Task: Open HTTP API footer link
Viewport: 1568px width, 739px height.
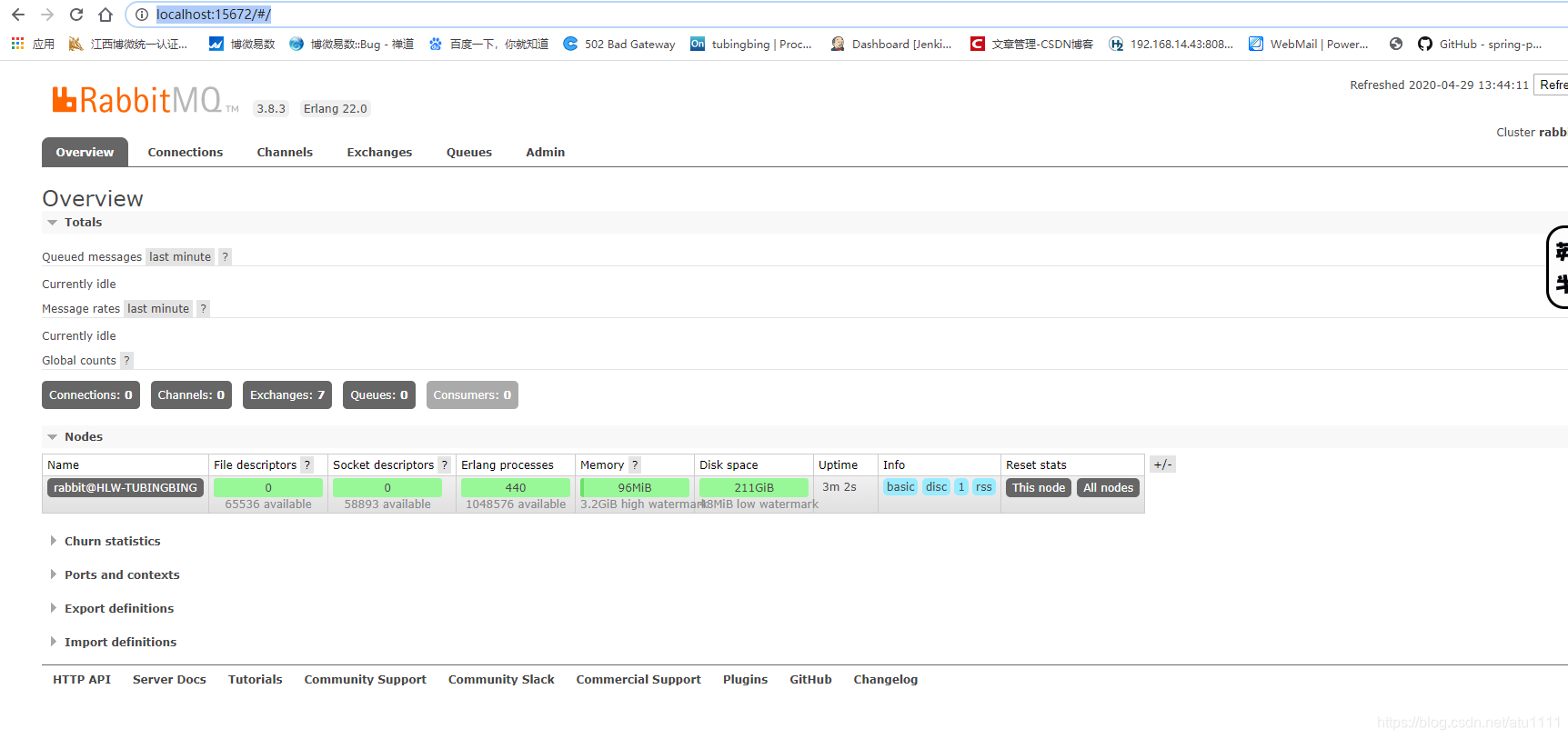Action: click(82, 680)
